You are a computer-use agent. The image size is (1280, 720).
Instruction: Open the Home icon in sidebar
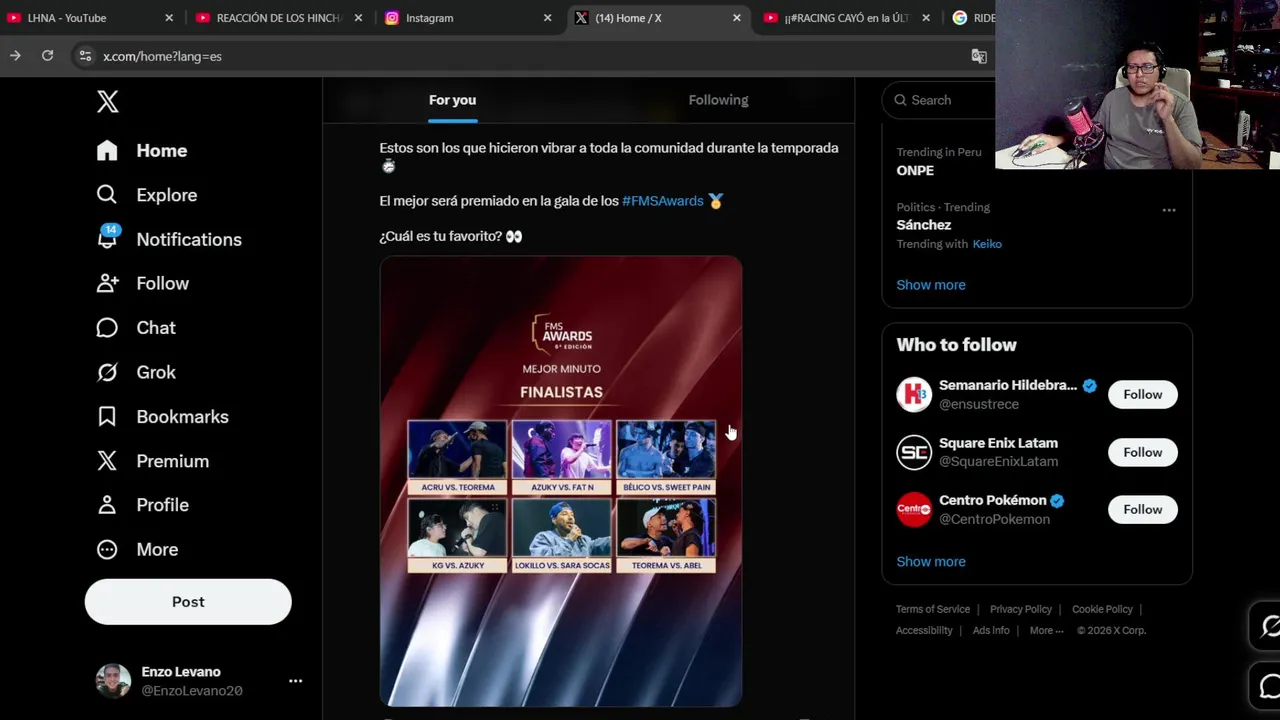(x=107, y=150)
